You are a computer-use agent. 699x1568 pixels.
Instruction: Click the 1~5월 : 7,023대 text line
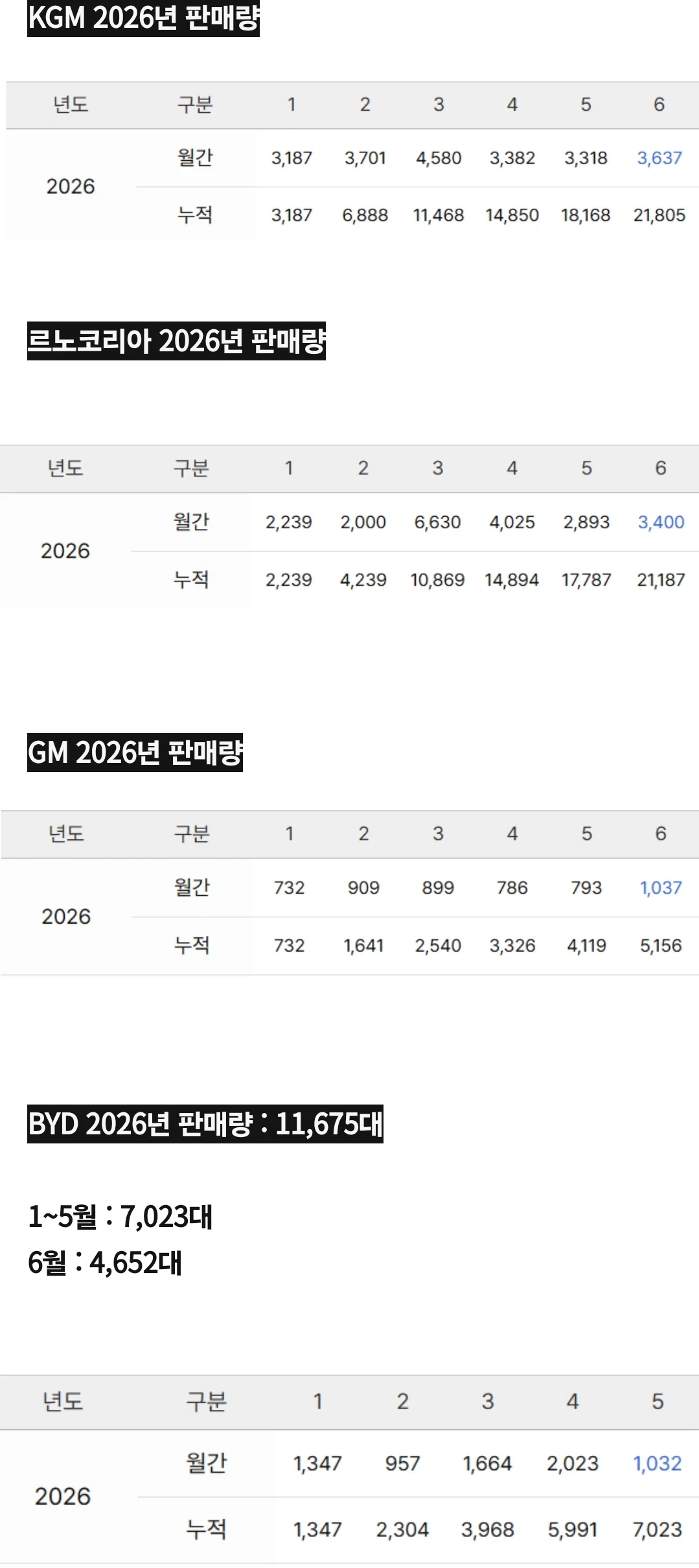[120, 1216]
